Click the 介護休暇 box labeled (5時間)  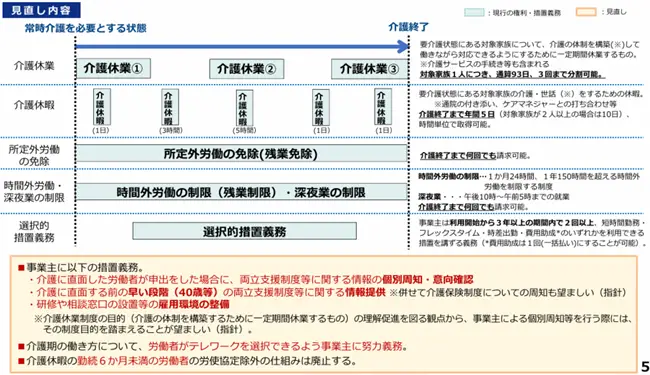click(245, 108)
